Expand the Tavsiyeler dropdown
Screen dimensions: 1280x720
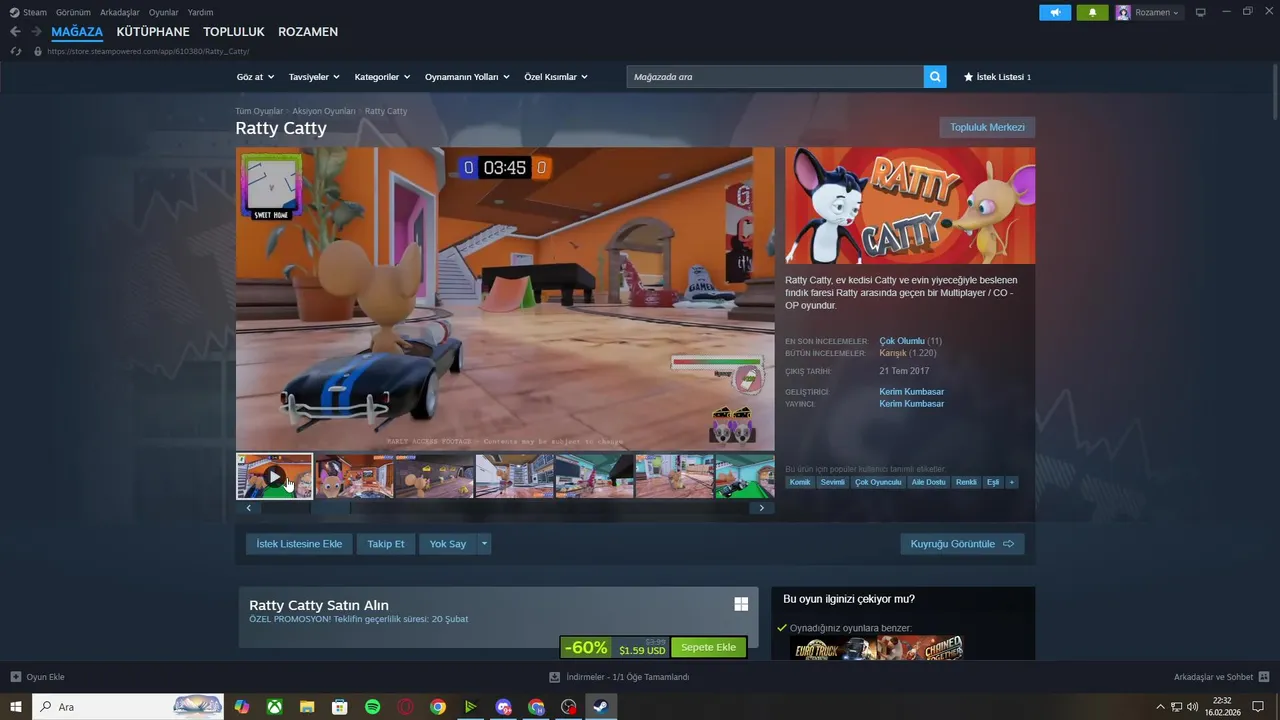(x=314, y=77)
